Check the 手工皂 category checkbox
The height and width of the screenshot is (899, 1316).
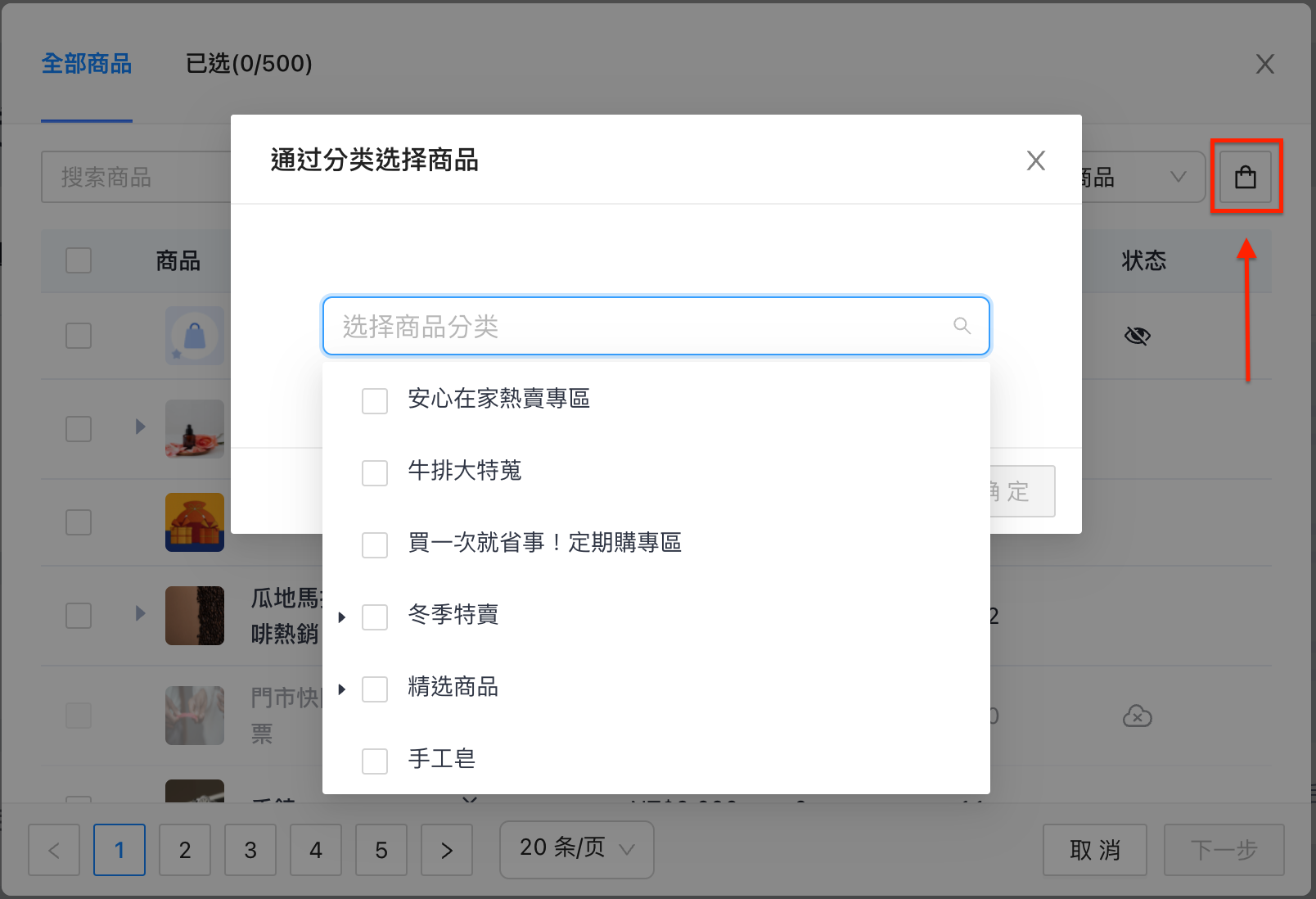point(375,761)
